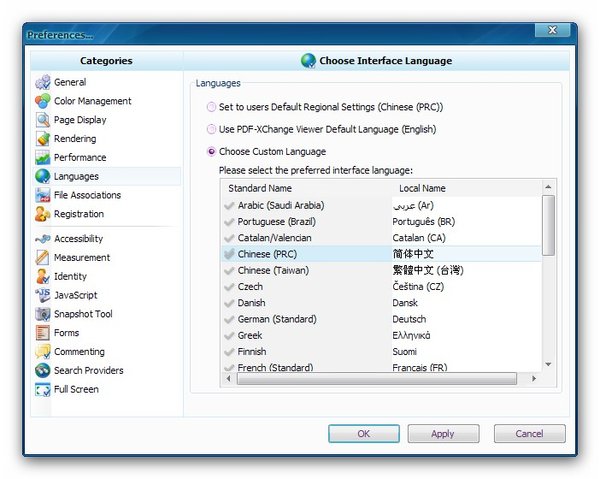600x479 pixels.
Task: Open the Performance category label
Action: click(80, 157)
